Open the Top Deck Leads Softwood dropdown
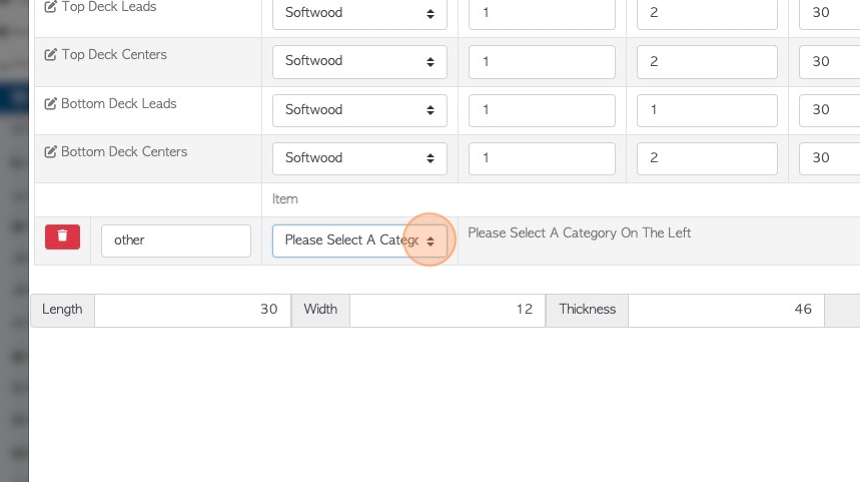 360,13
